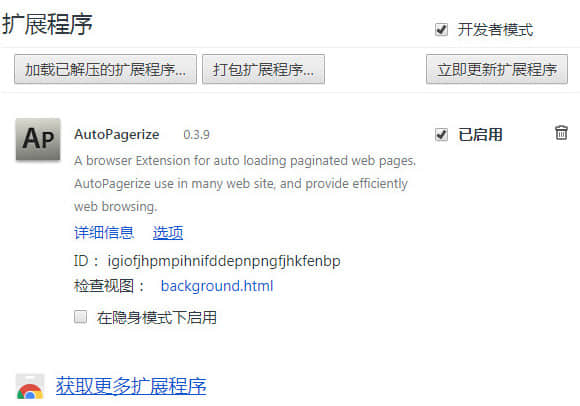Viewport: 580px width, 406px height.
Task: Click 立即更新扩展程序 button
Action: 497,69
